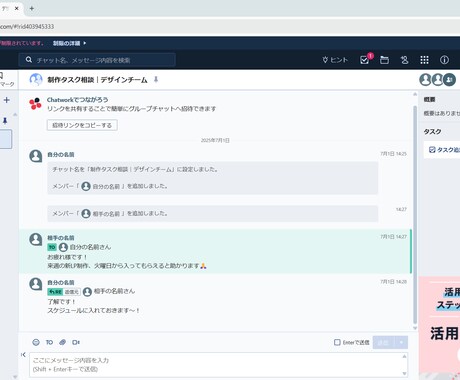
Task: Click the browser address bar URL
Action: tap(27, 26)
